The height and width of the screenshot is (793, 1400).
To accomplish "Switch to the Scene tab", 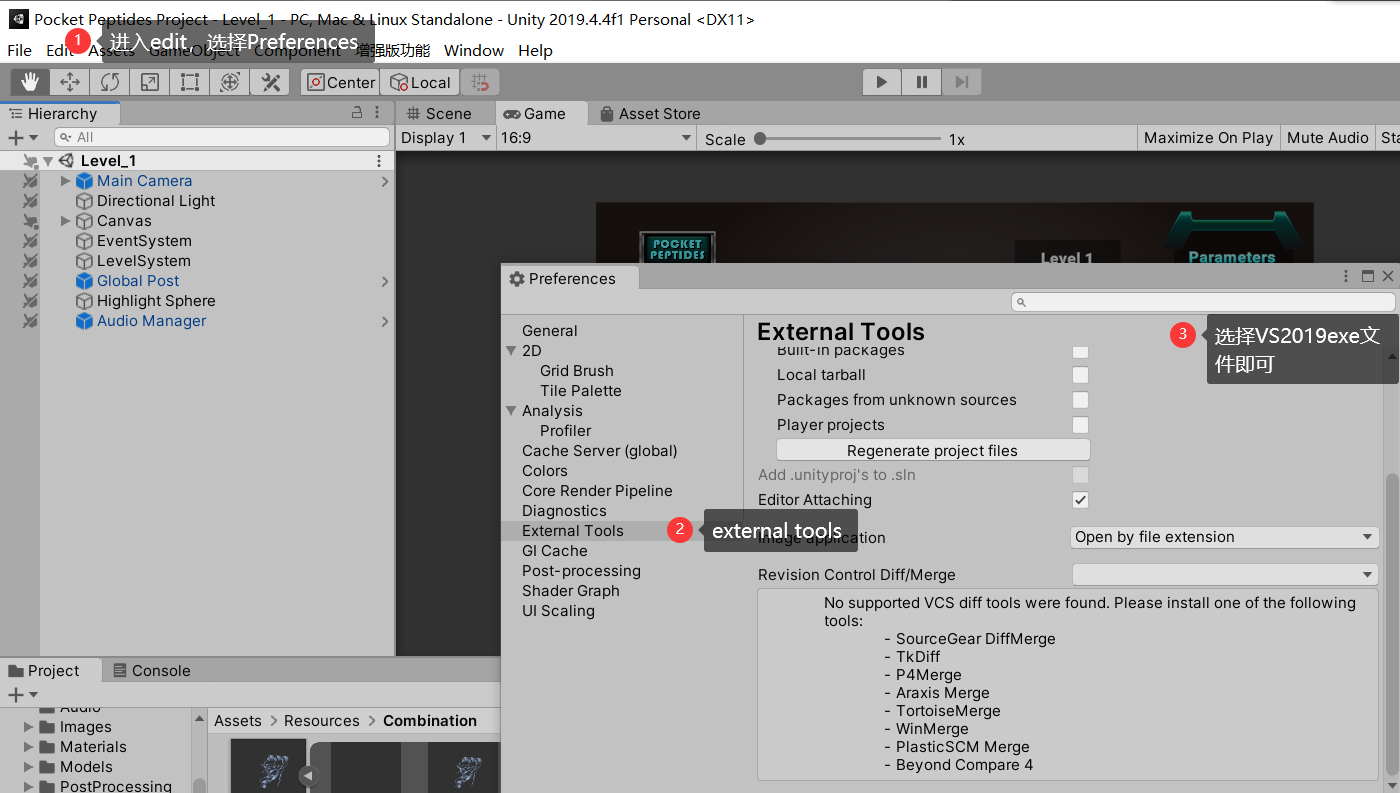I will pyautogui.click(x=439, y=114).
